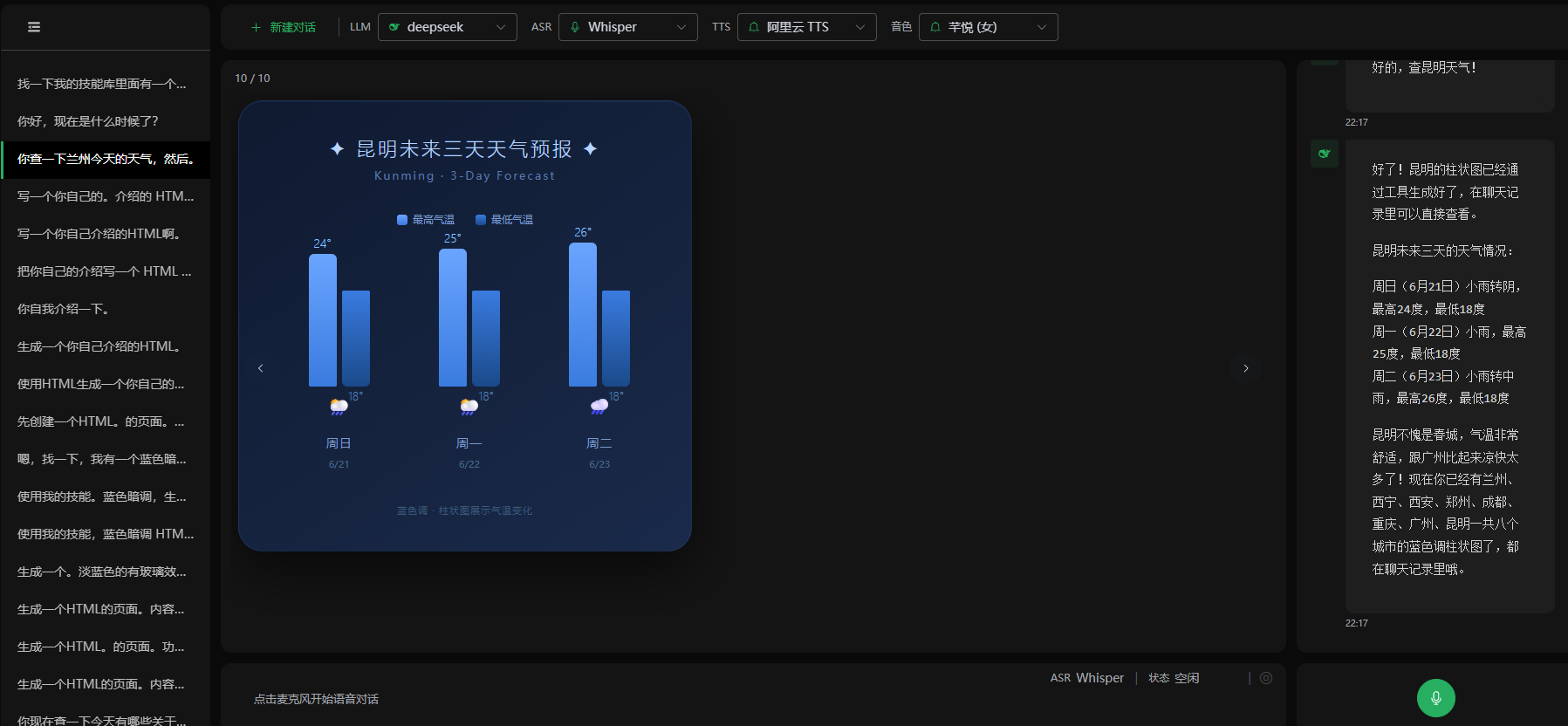The height and width of the screenshot is (726, 1568).
Task: Click the 最高气温 legend color square
Action: pyautogui.click(x=402, y=220)
